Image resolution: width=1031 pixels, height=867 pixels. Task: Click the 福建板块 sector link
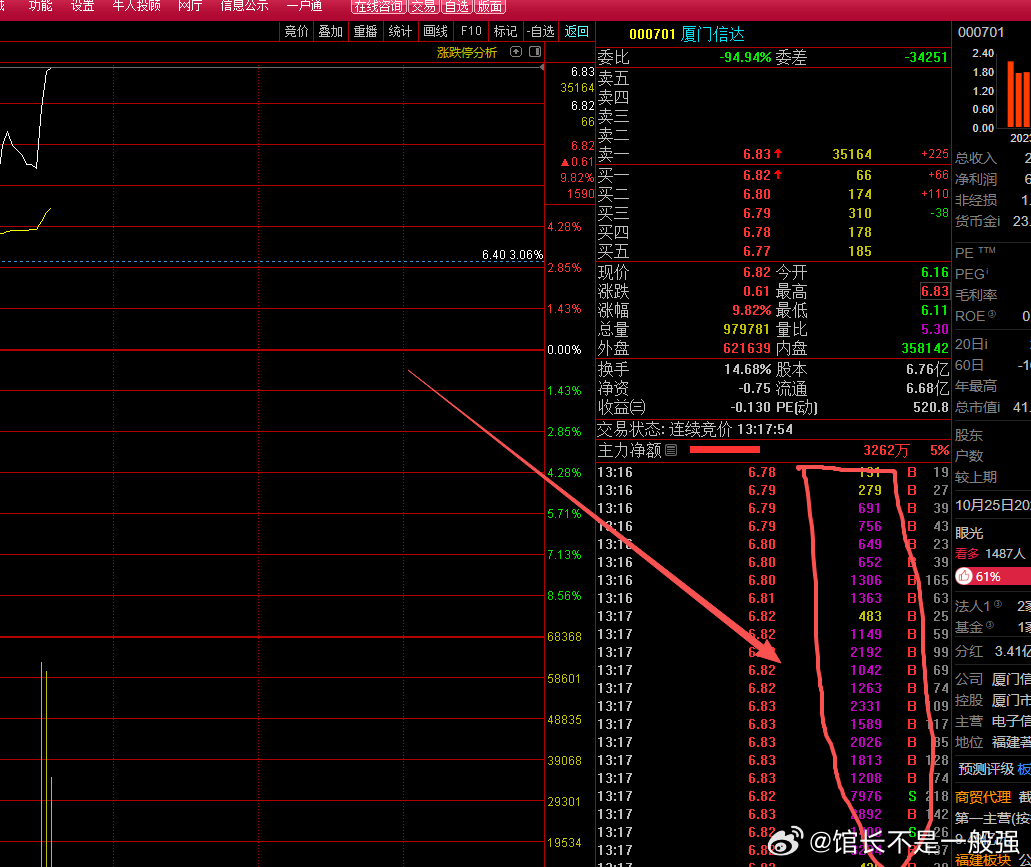tap(983, 860)
